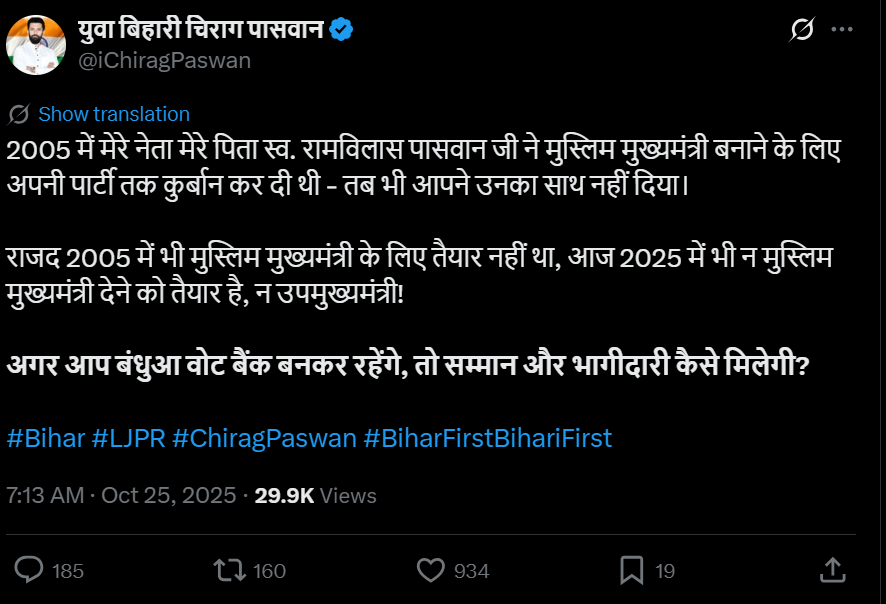View the 29.9K Views count

coord(316,495)
